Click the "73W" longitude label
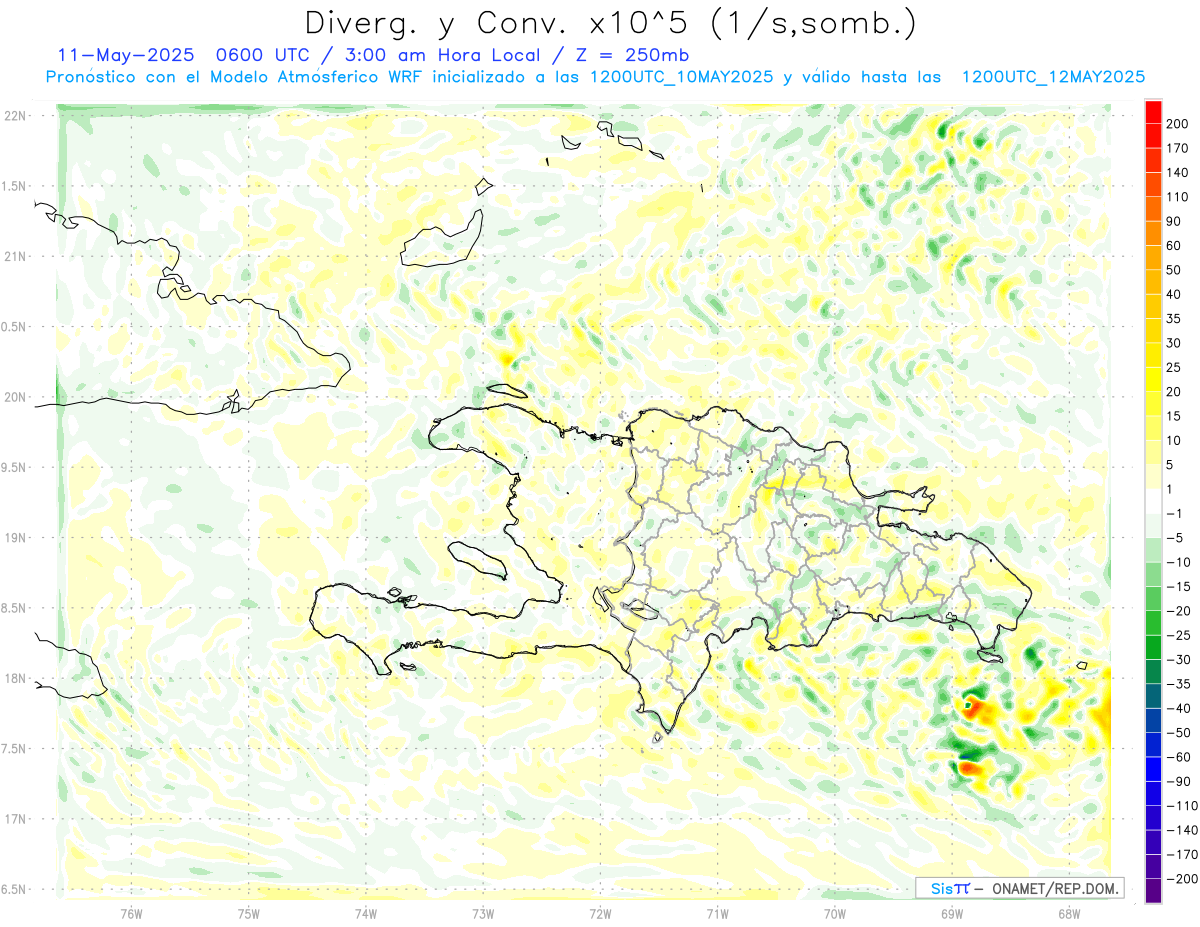Screen dimensions: 1200x927 point(483,913)
